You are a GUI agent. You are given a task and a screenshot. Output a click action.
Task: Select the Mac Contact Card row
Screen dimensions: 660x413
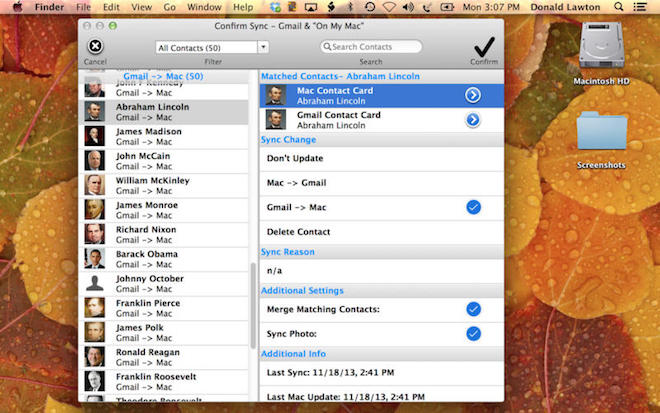[x=382, y=95]
